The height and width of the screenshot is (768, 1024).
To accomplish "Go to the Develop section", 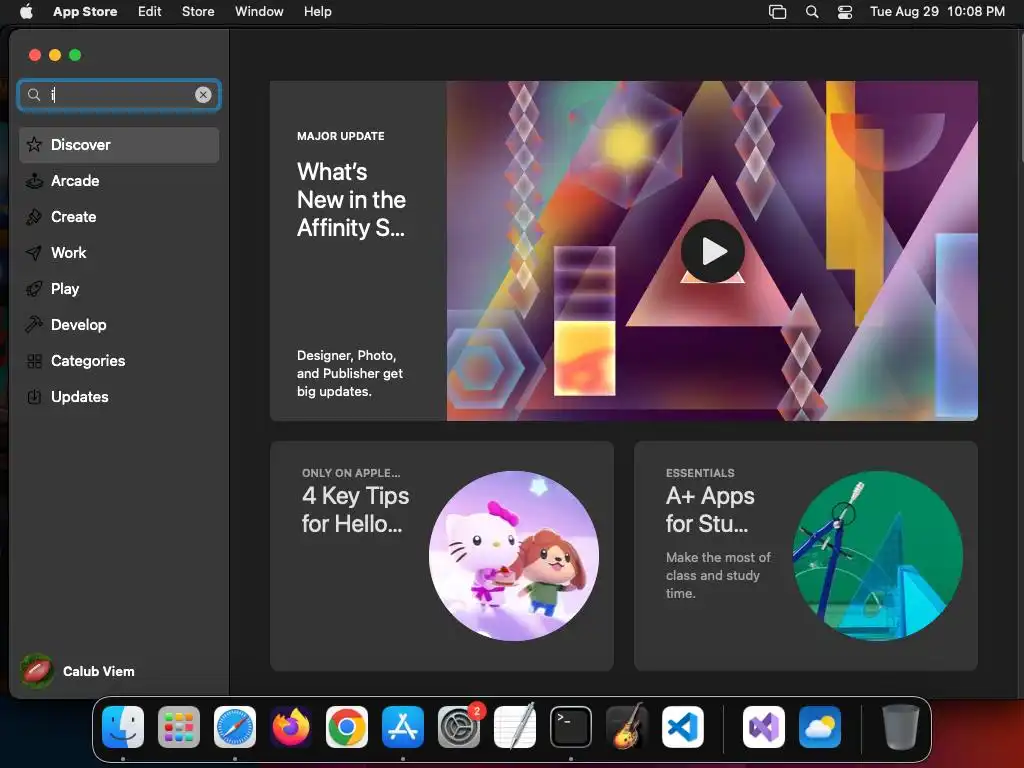I will 119,325.
